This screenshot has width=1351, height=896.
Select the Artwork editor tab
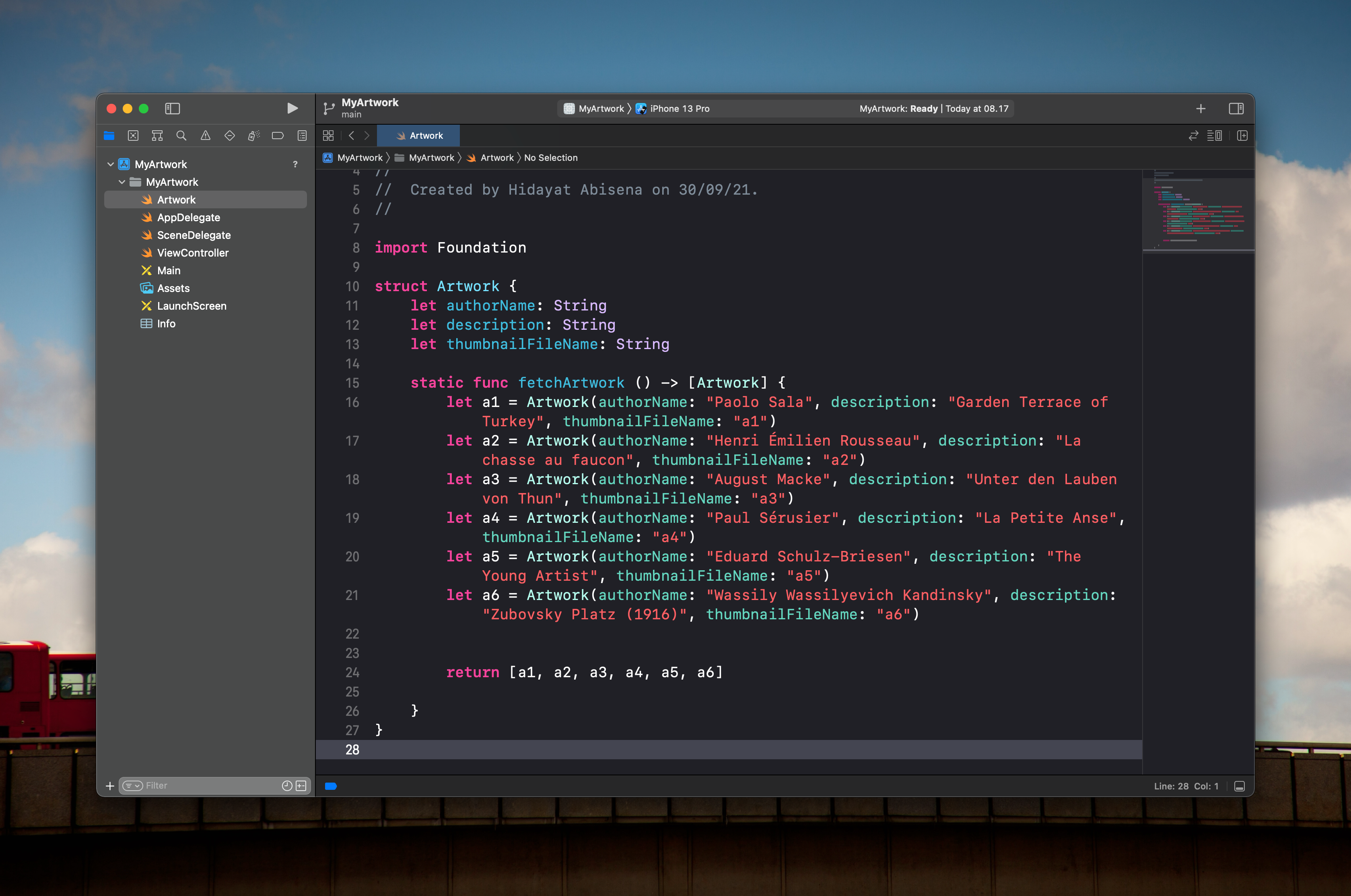pyautogui.click(x=419, y=136)
